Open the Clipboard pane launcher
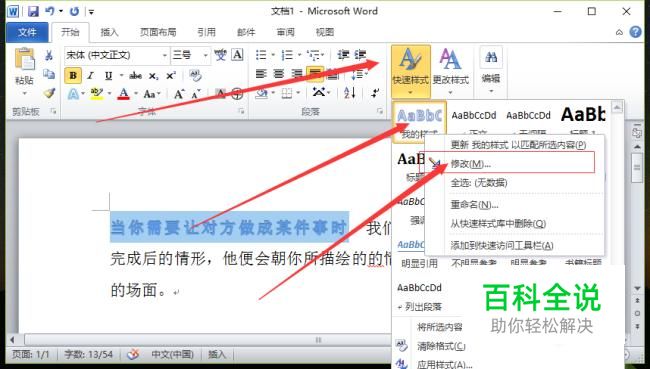This screenshot has width=650, height=369. 53,111
